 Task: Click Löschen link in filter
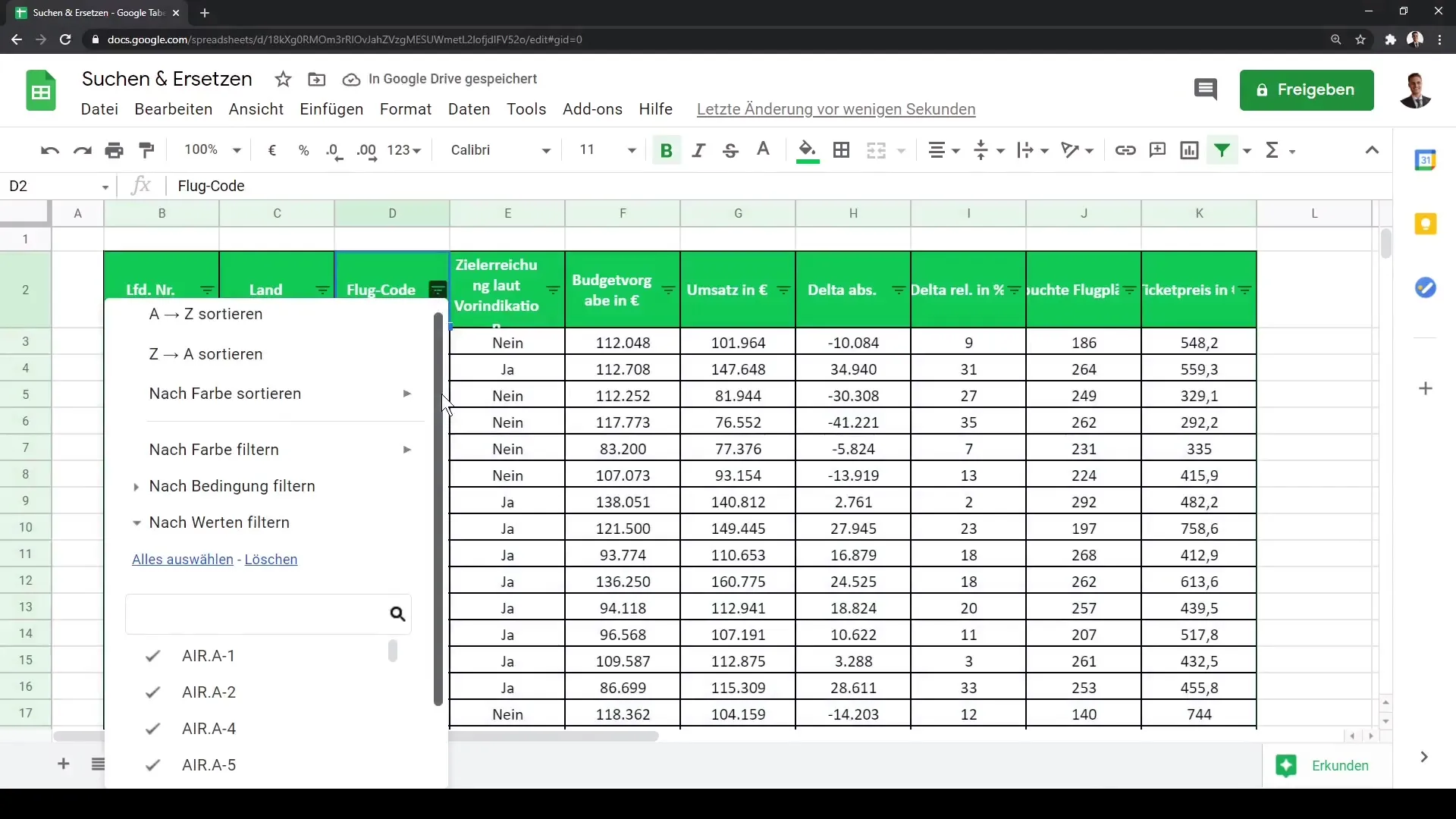(x=271, y=560)
